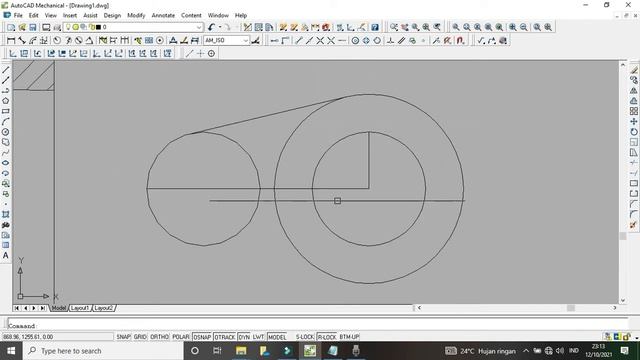Open the View menu
Screen dimensions: 640x360
pos(51,16)
